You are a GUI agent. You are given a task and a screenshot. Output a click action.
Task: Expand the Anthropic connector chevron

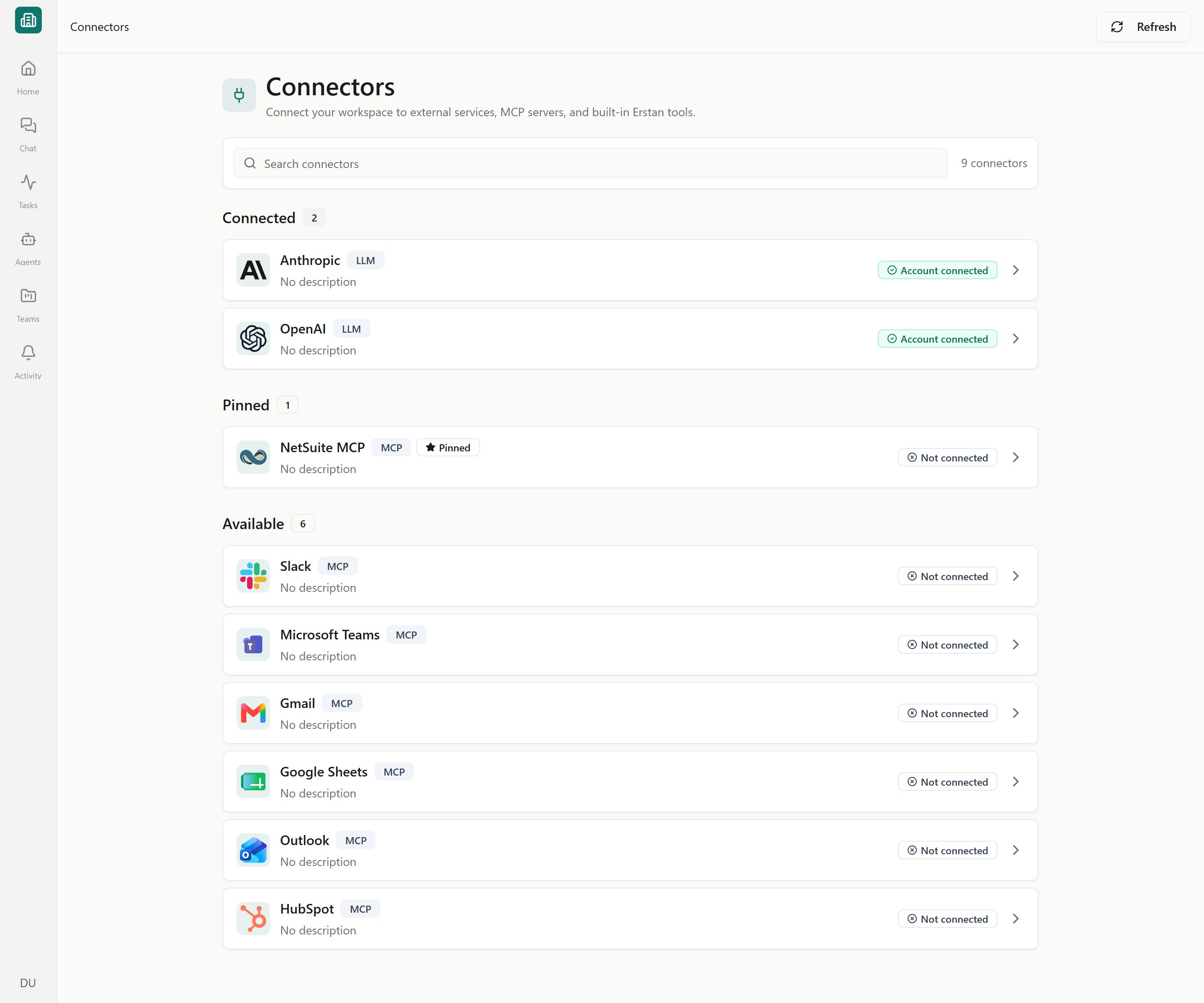[x=1016, y=270]
